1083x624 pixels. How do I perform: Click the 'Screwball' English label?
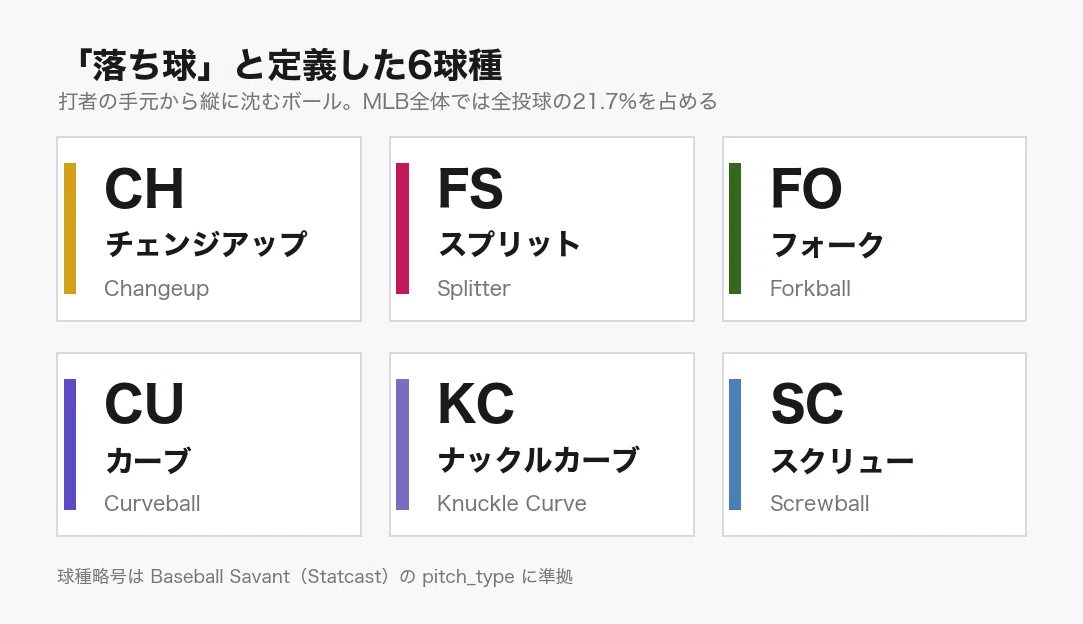(820, 503)
